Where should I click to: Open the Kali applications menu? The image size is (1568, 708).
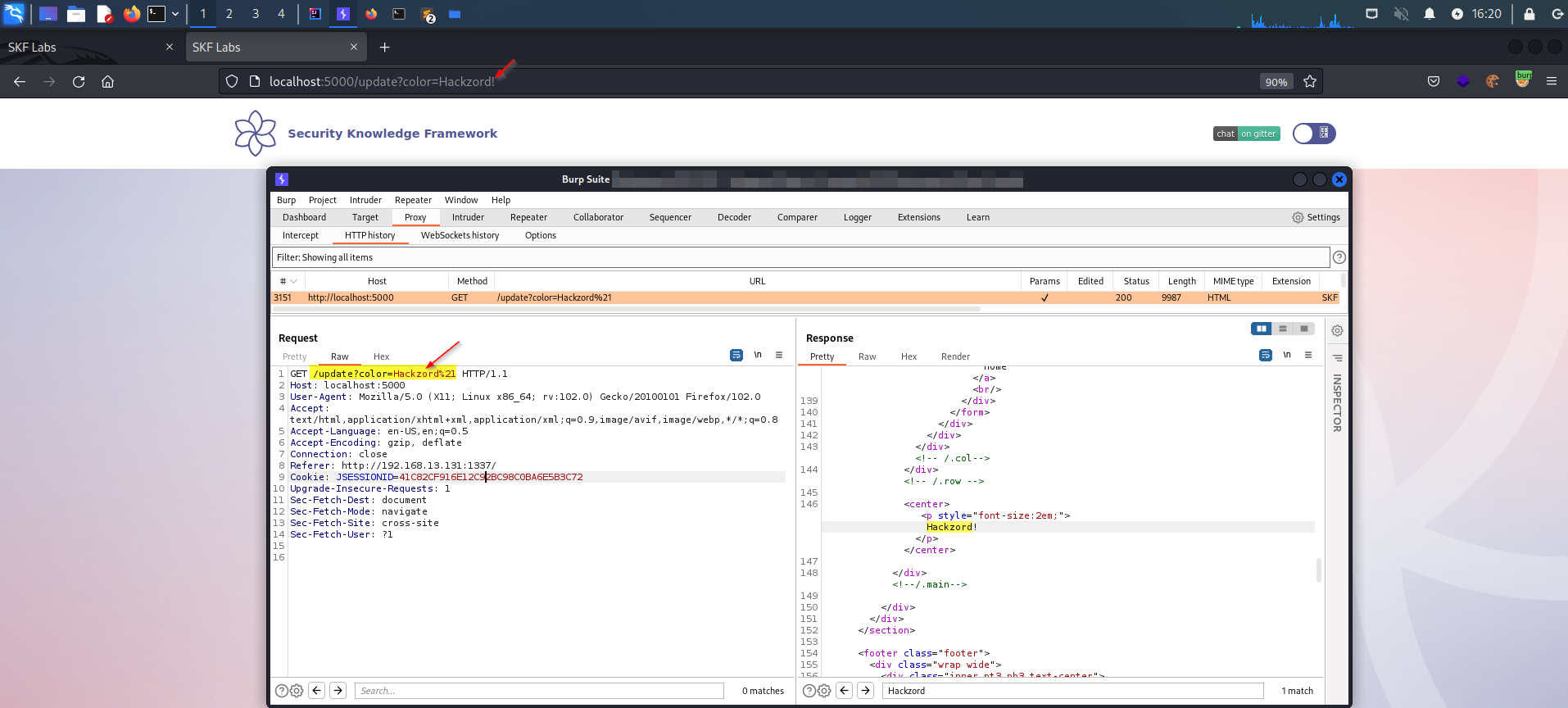click(15, 14)
